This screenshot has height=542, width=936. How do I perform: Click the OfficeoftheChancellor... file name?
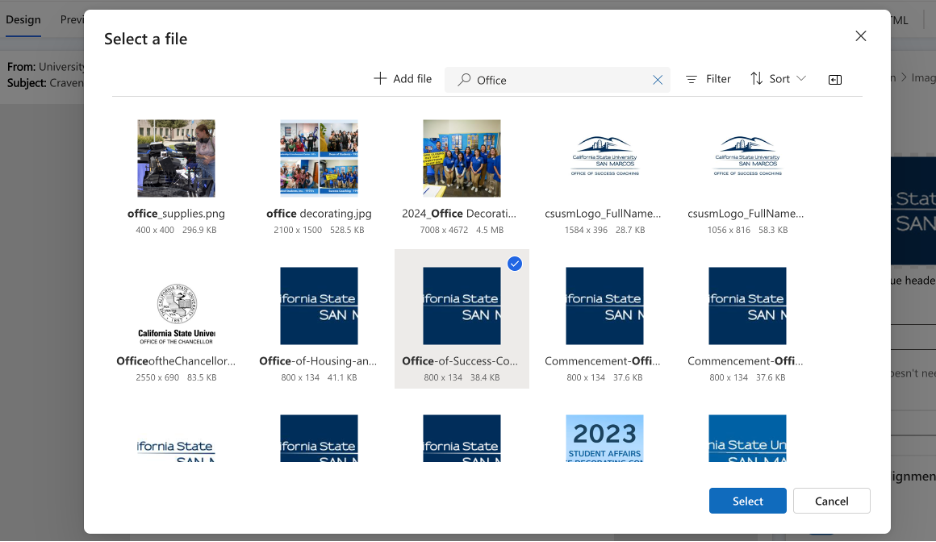tap(176, 361)
